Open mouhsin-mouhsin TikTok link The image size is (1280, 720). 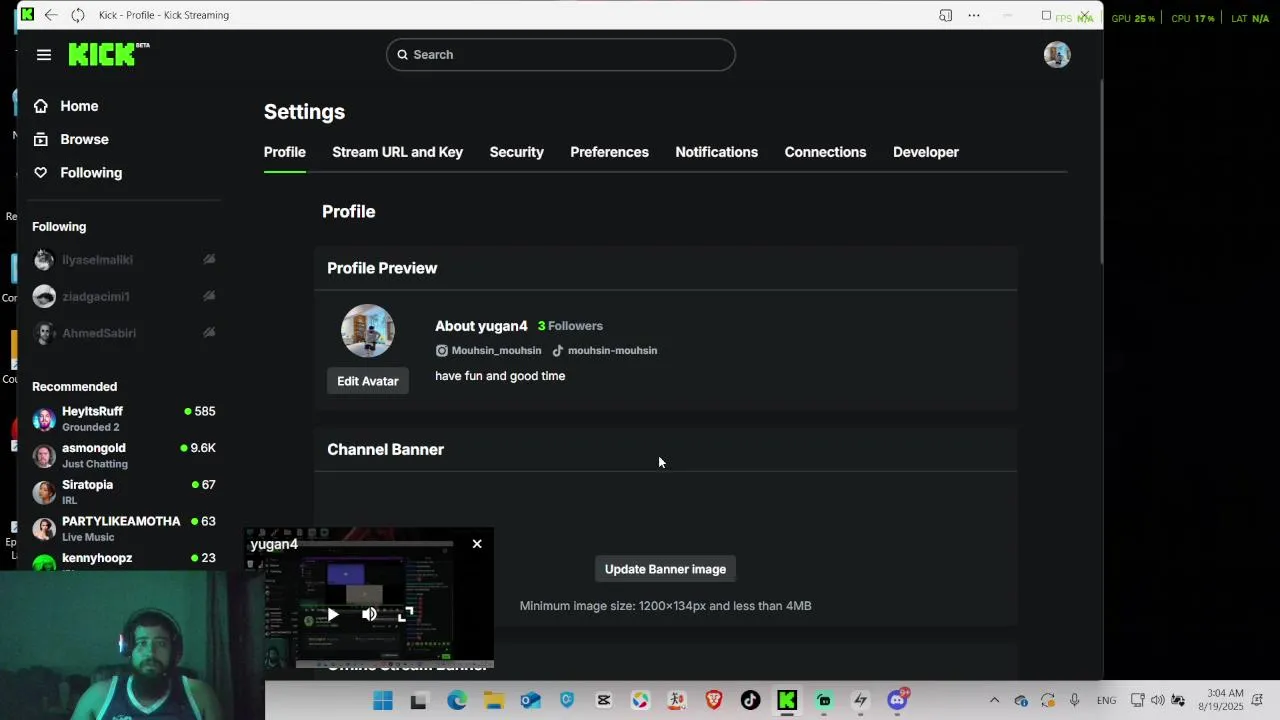(x=612, y=351)
